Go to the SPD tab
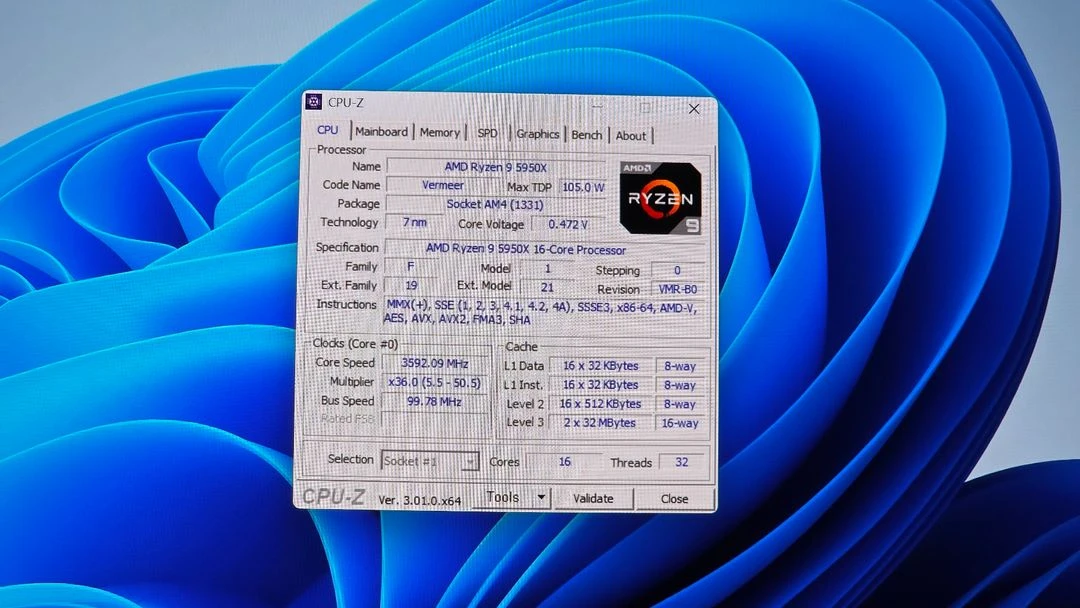The width and height of the screenshot is (1080, 608). pos(487,133)
